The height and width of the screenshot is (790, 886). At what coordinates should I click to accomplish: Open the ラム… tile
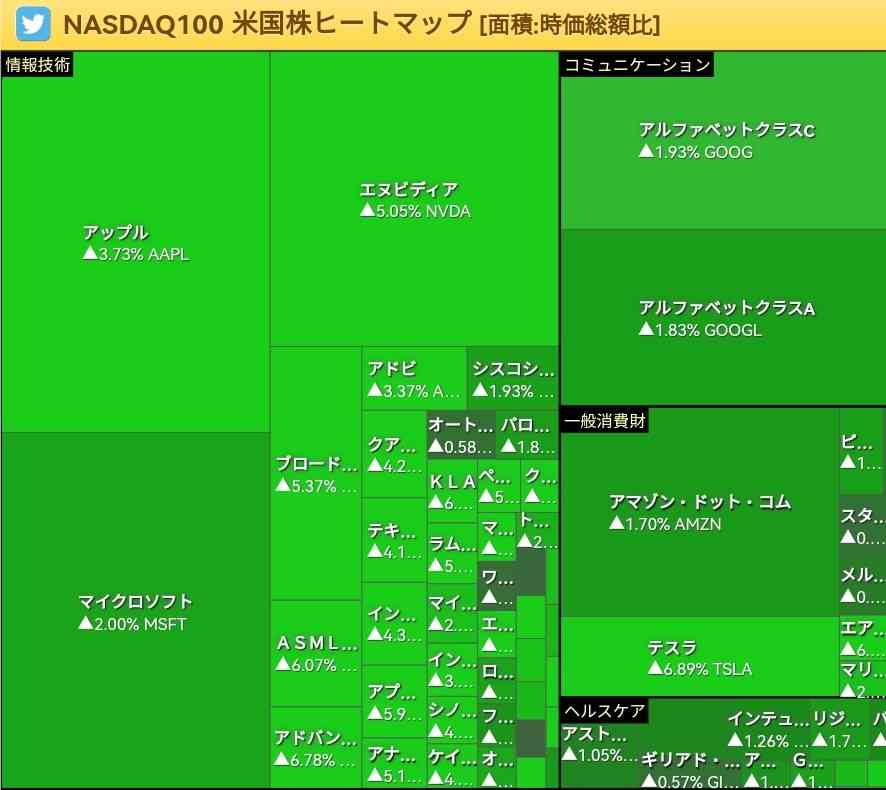(452, 554)
